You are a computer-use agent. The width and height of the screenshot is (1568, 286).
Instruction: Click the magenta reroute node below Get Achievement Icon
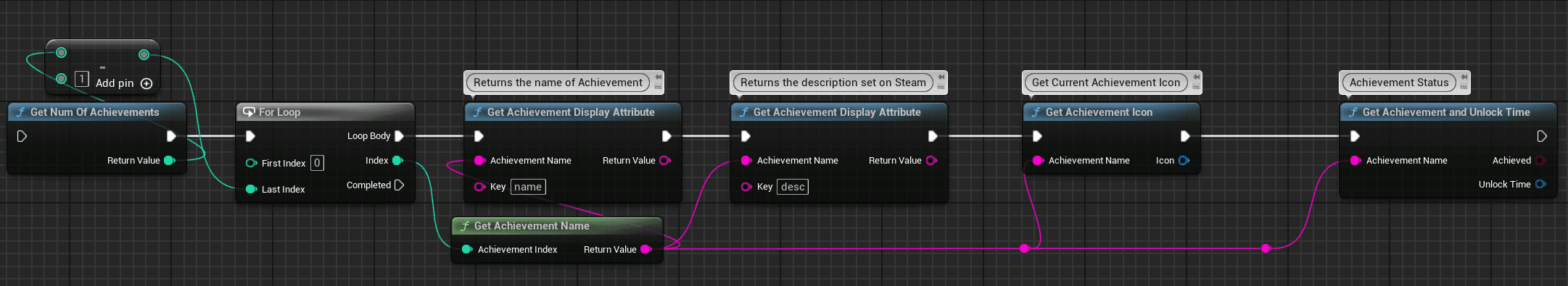(x=1025, y=248)
